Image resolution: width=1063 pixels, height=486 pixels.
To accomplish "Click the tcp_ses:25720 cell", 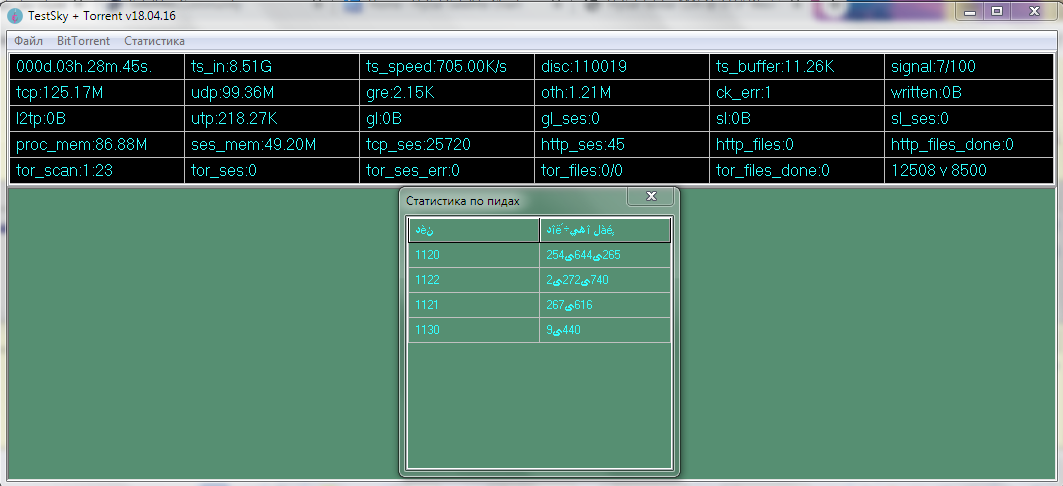I will click(x=447, y=144).
